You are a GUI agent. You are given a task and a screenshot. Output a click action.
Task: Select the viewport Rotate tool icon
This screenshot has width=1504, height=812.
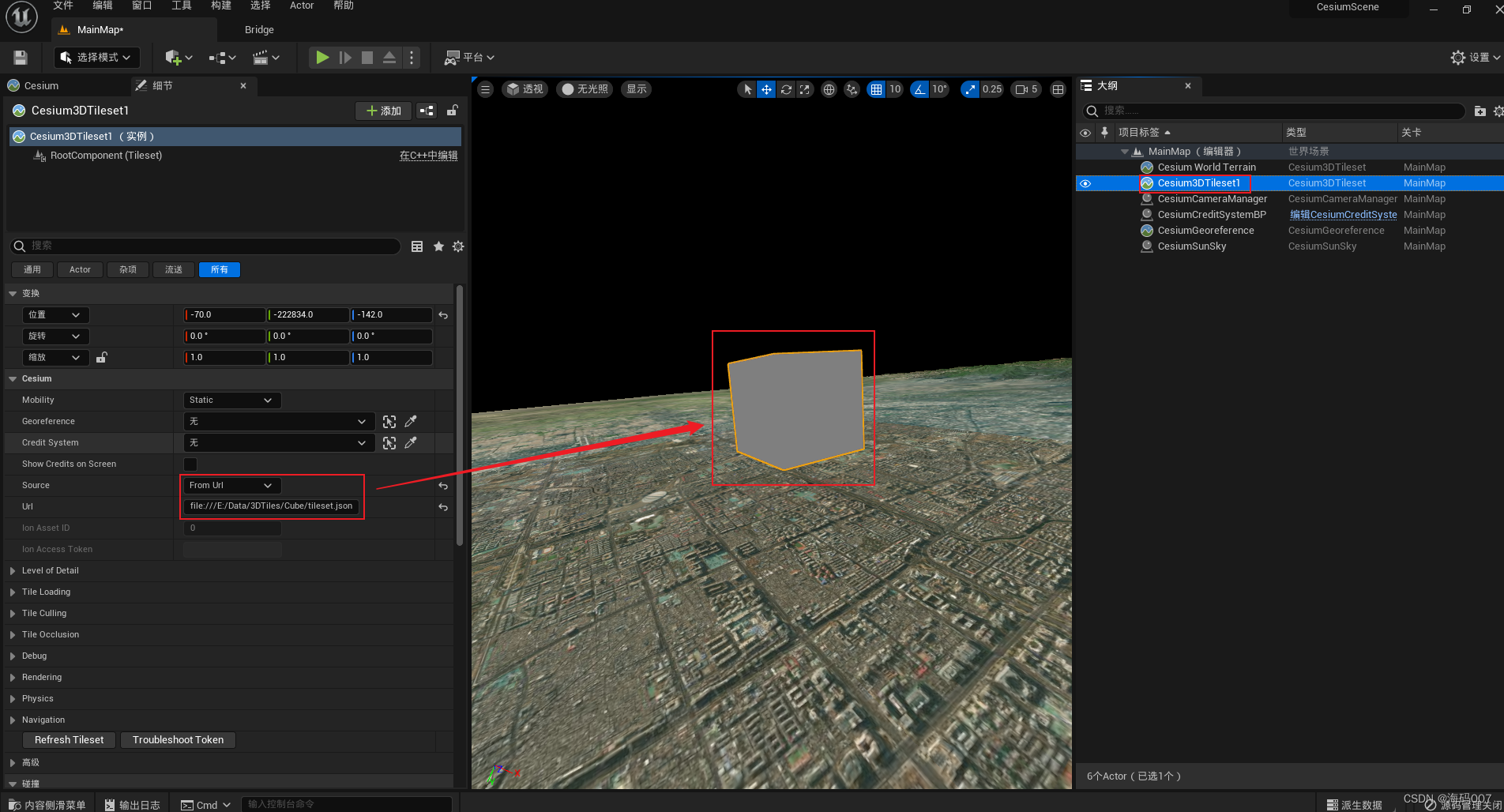coord(785,89)
